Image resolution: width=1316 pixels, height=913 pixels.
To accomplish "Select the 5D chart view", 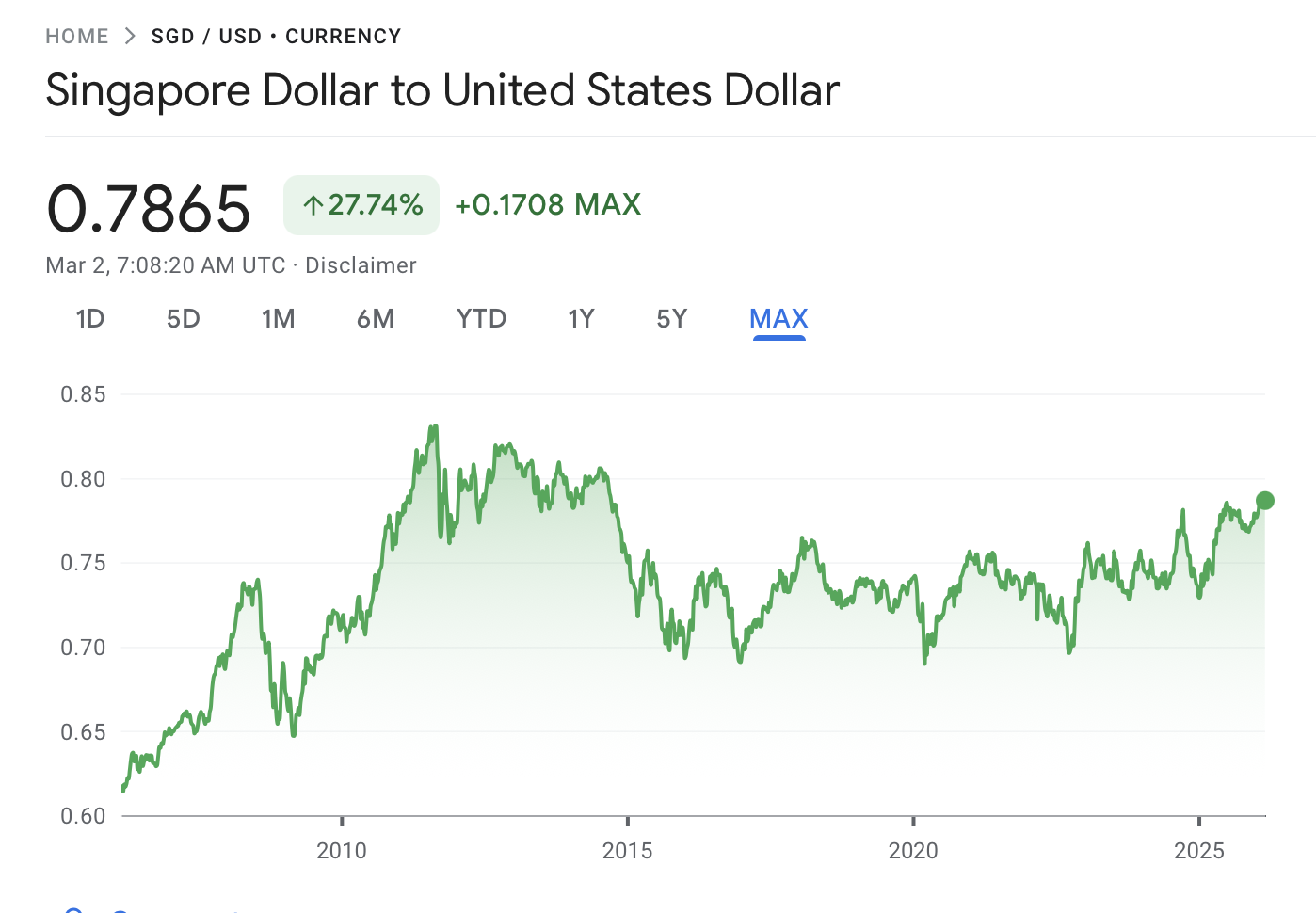I will [x=183, y=319].
